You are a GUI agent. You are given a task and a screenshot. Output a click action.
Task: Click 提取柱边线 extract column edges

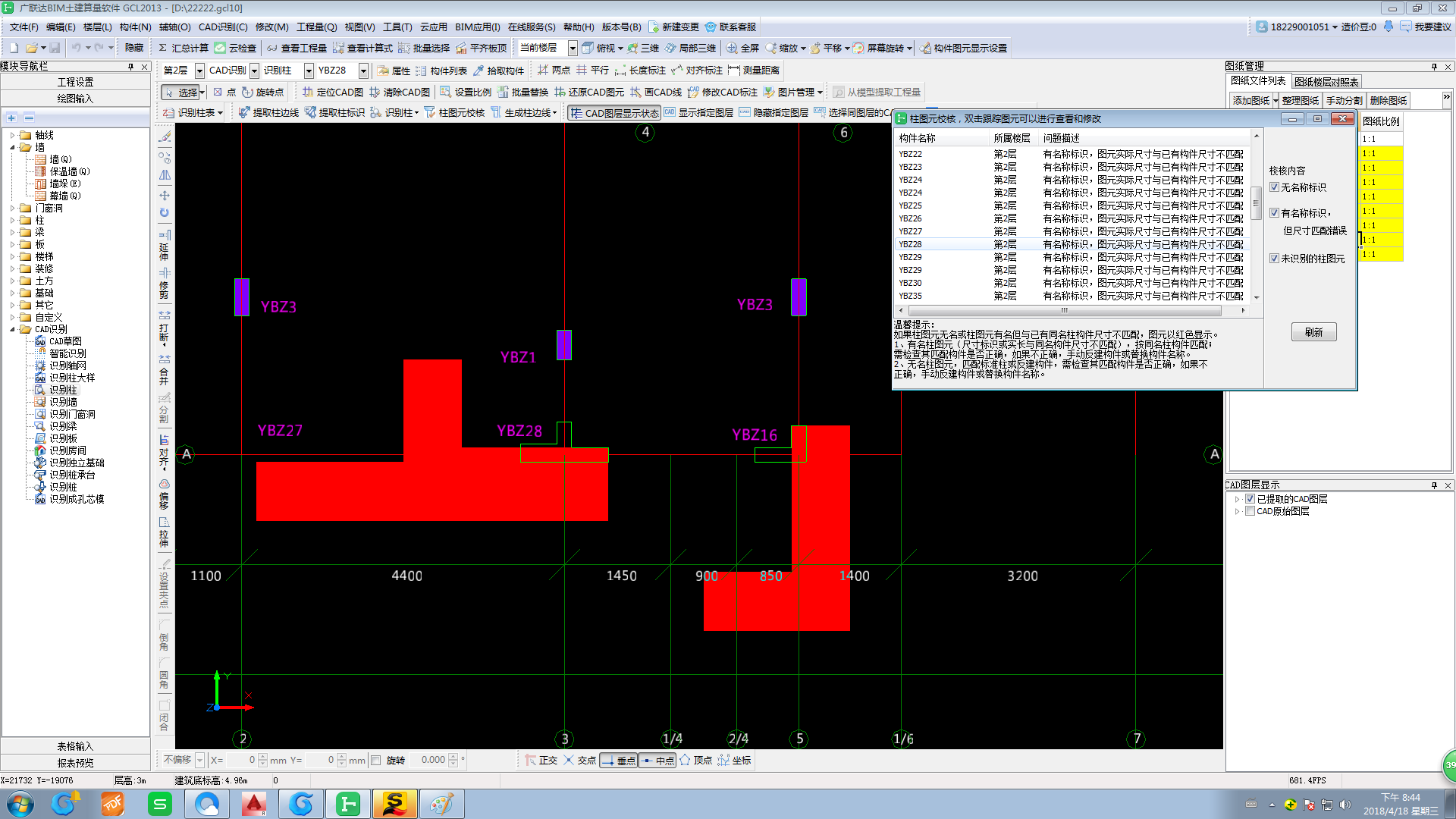point(268,112)
